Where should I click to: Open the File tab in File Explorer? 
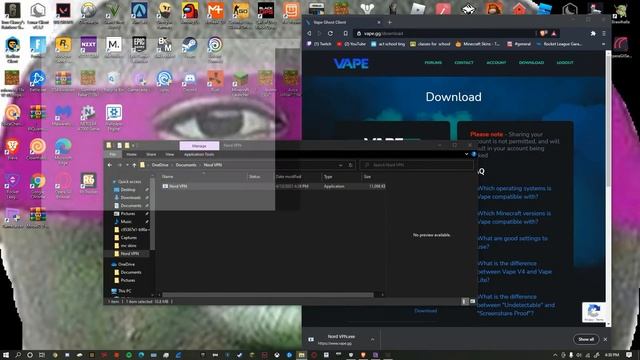(113, 154)
